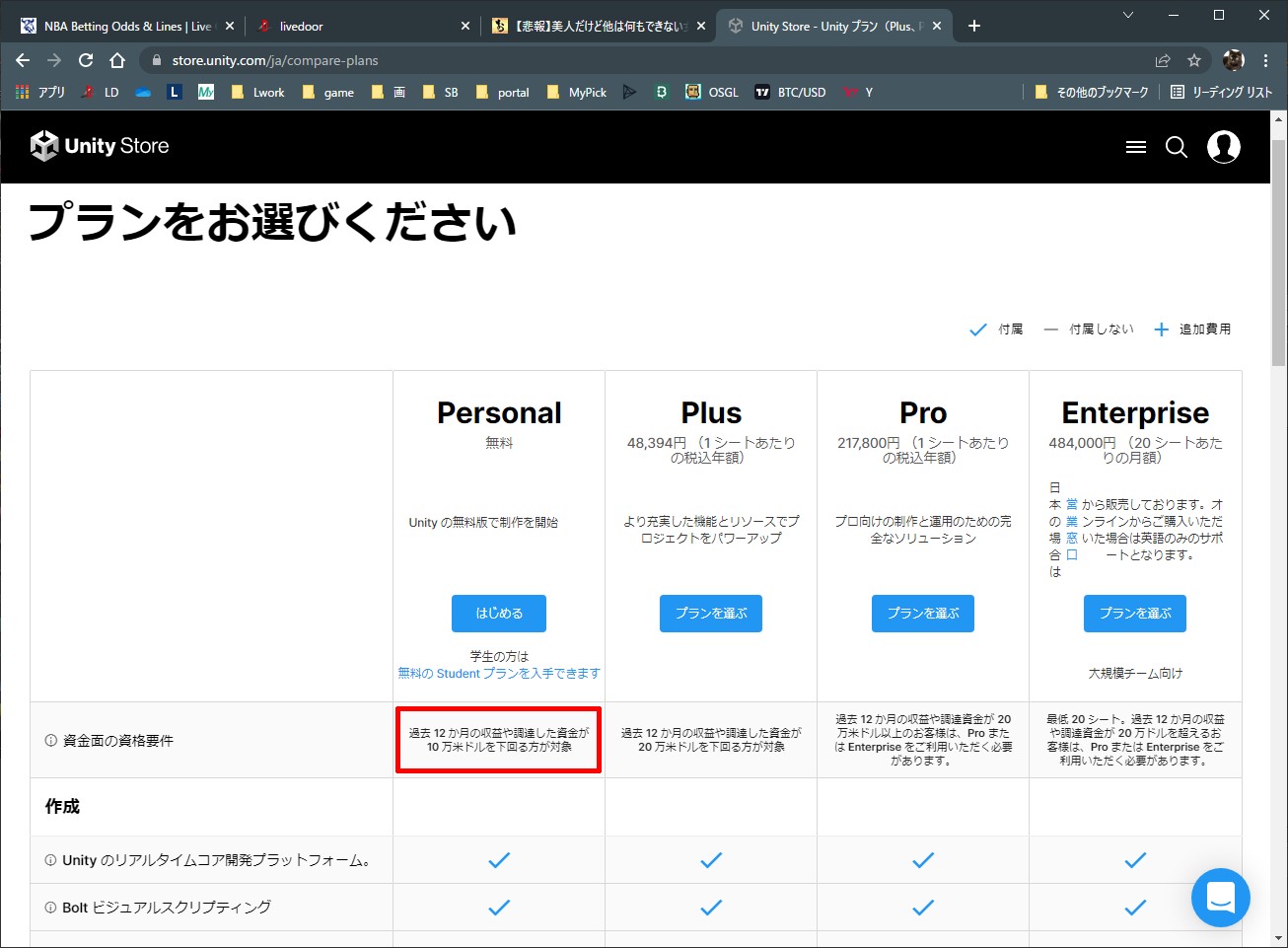Open the green D bookmark icon
The height and width of the screenshot is (948, 1288).
pos(662,92)
